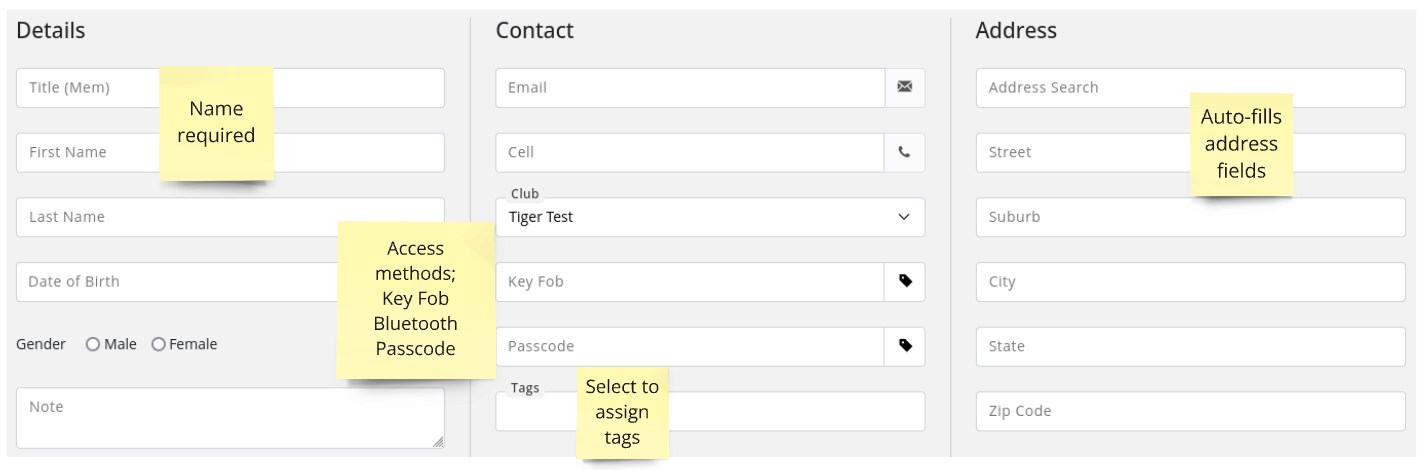Click the envelope icon beside Email field
The image size is (1421, 470).
point(905,88)
